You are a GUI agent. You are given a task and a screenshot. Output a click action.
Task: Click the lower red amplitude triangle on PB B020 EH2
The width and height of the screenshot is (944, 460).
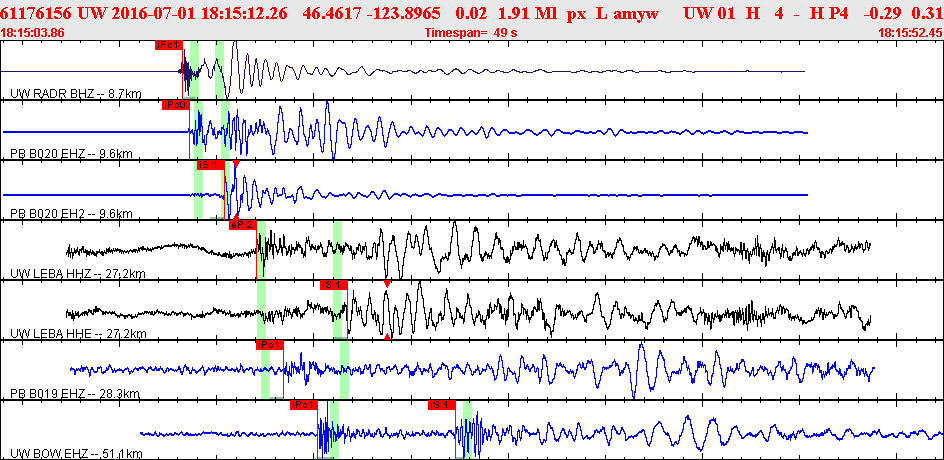[236, 216]
